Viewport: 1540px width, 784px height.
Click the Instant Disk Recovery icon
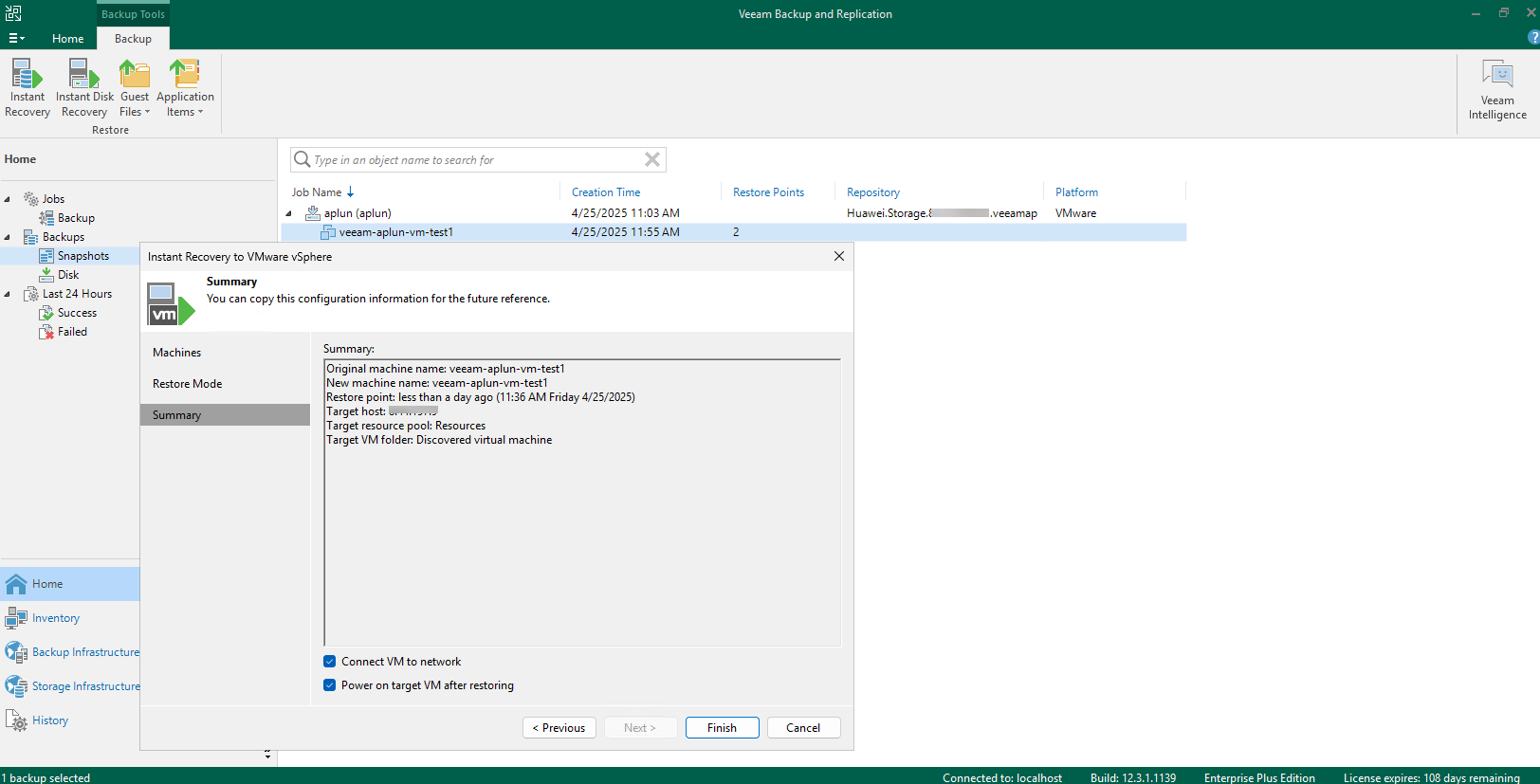84,74
